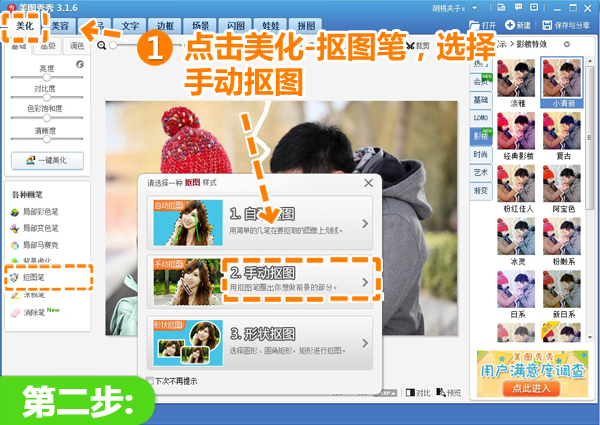This screenshot has width=600, height=425.
Task: Select 时尚 effects category
Action: point(481,155)
